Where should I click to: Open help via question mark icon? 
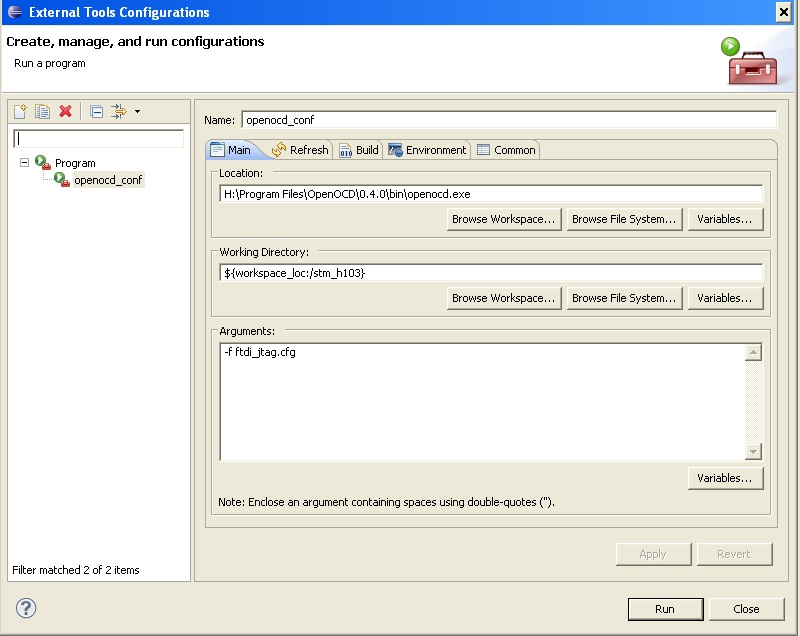point(26,608)
